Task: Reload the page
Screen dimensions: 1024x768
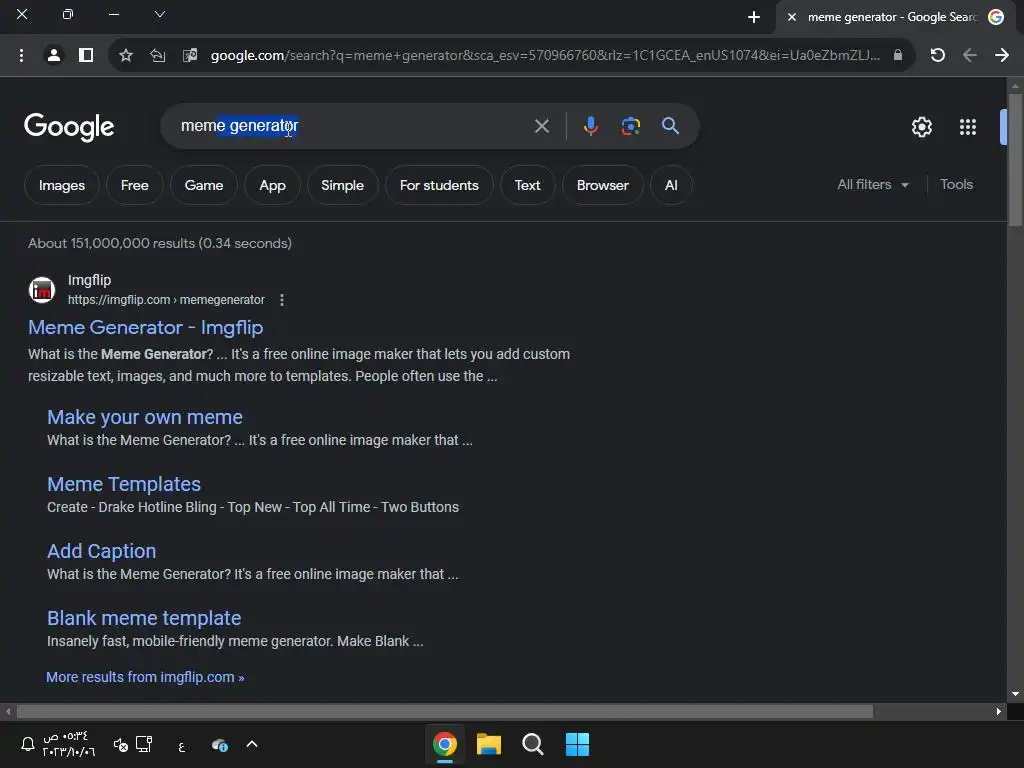Action: click(x=937, y=56)
